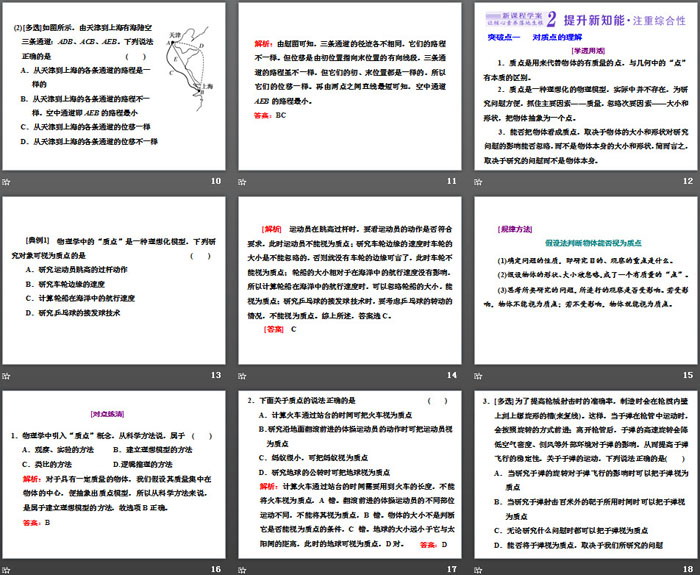
Task: Click the slide number label 12
Action: (x=686, y=181)
